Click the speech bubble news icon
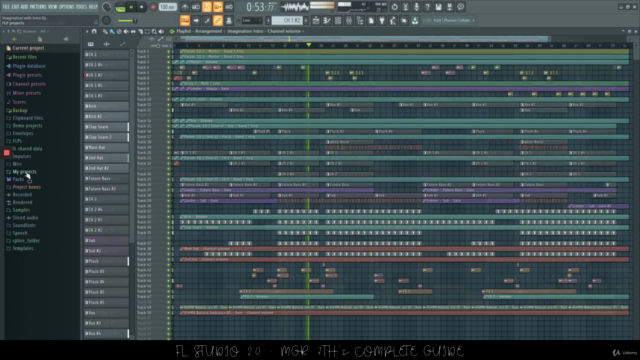This screenshot has width=640, height=360. [460, 7]
